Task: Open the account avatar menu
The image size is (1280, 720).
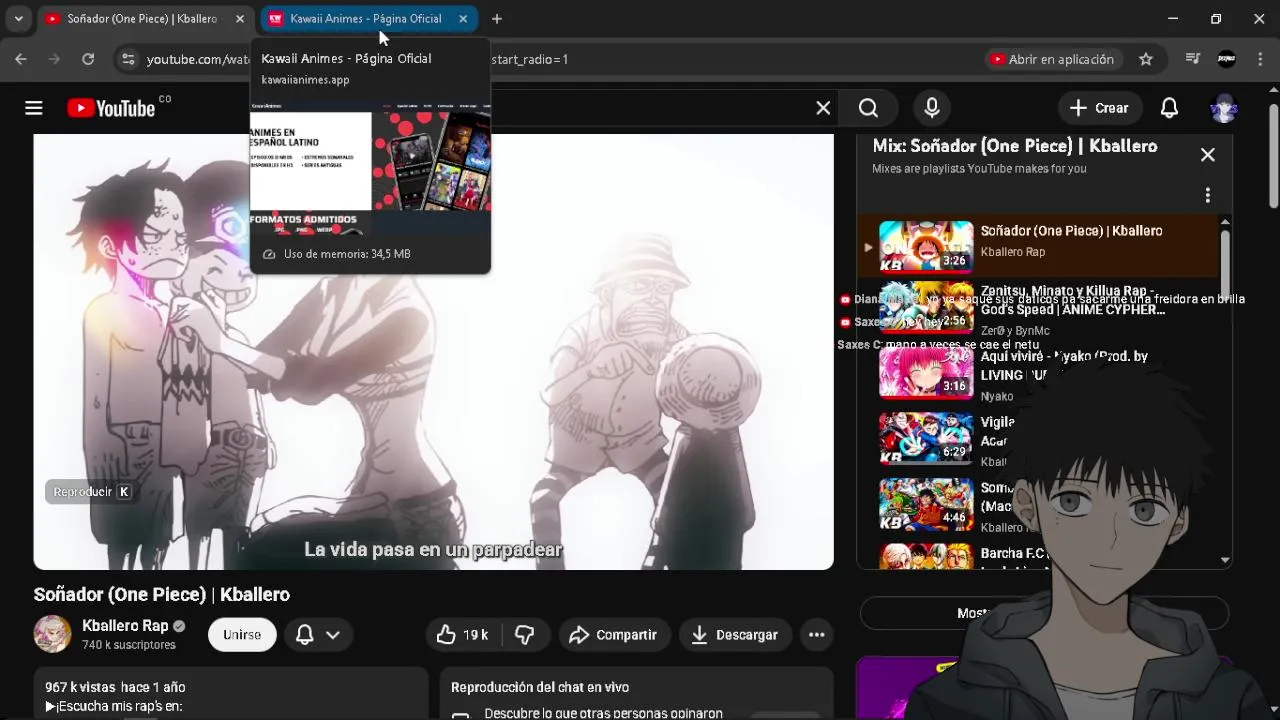Action: (1224, 108)
